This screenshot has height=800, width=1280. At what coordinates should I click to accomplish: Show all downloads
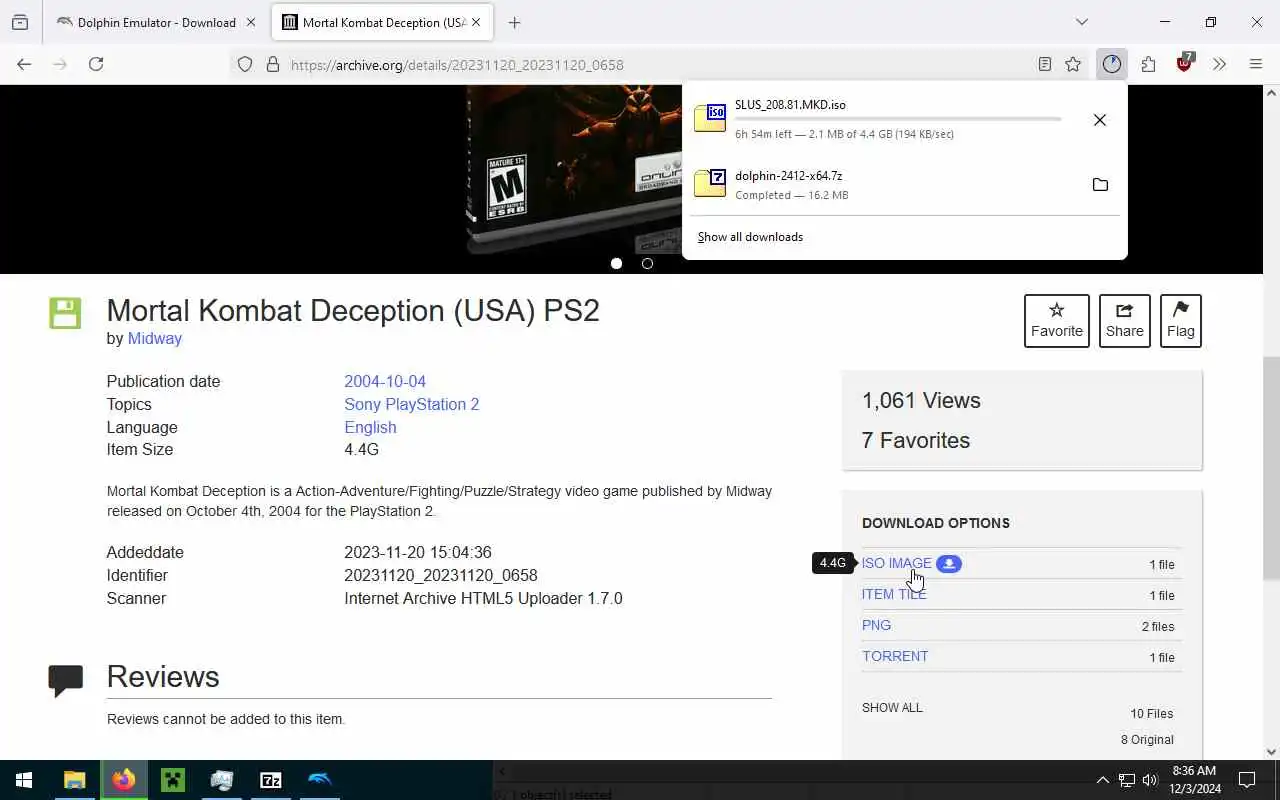coord(750,237)
